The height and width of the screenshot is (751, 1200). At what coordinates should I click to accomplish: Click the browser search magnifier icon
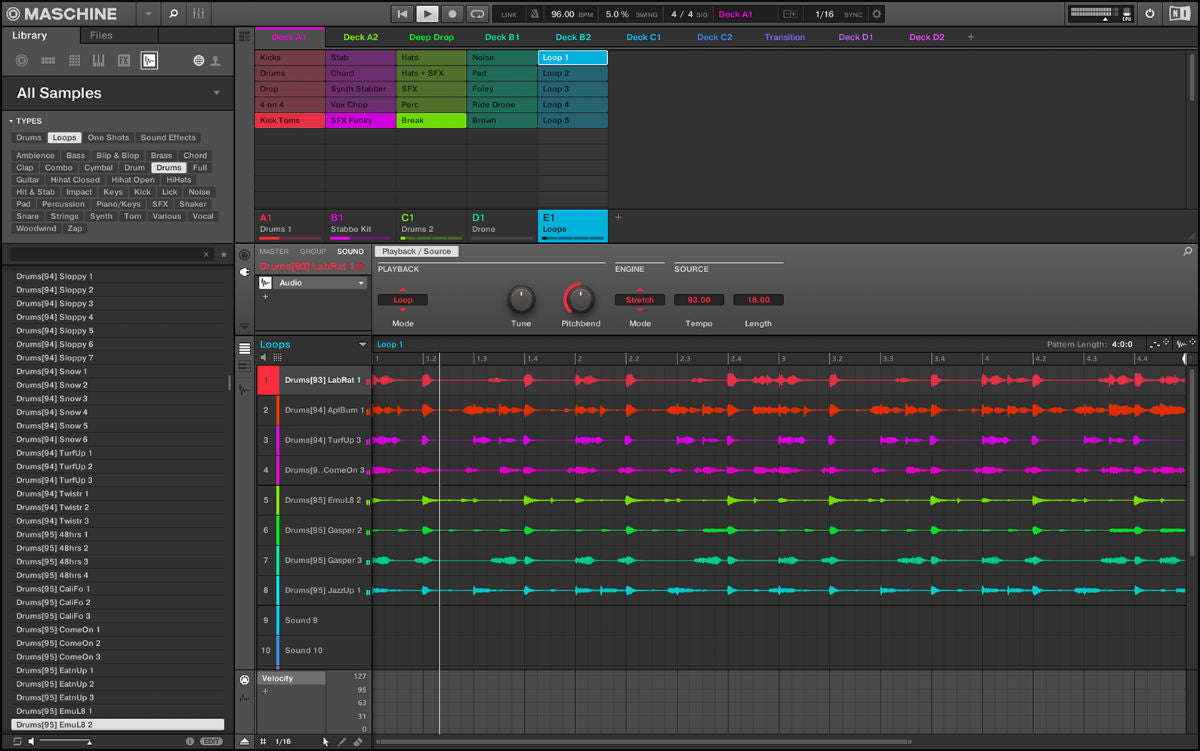click(173, 14)
